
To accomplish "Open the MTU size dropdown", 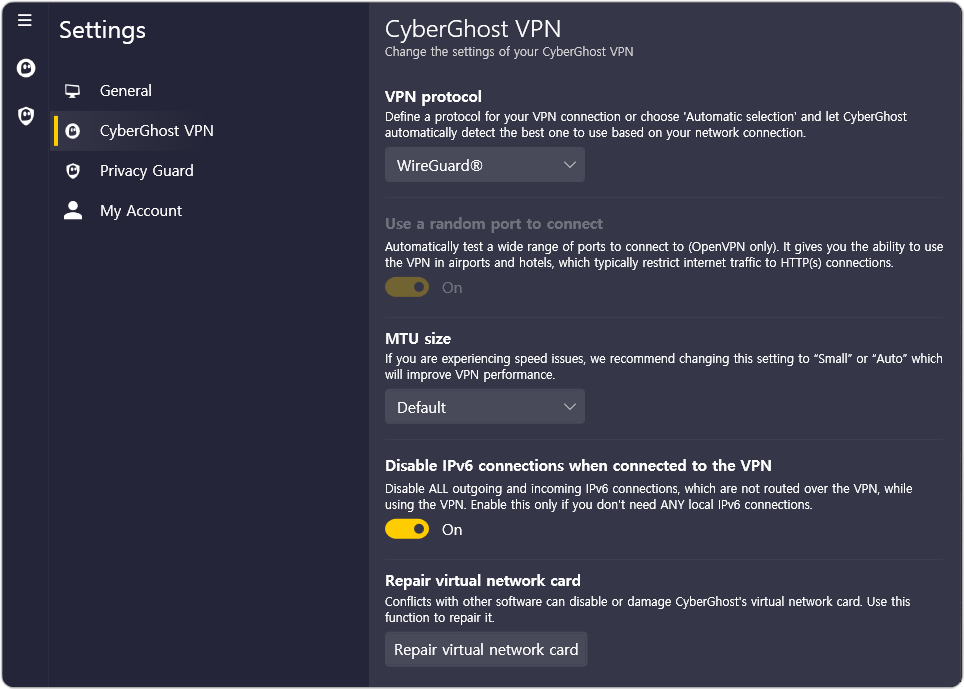I will coord(484,407).
